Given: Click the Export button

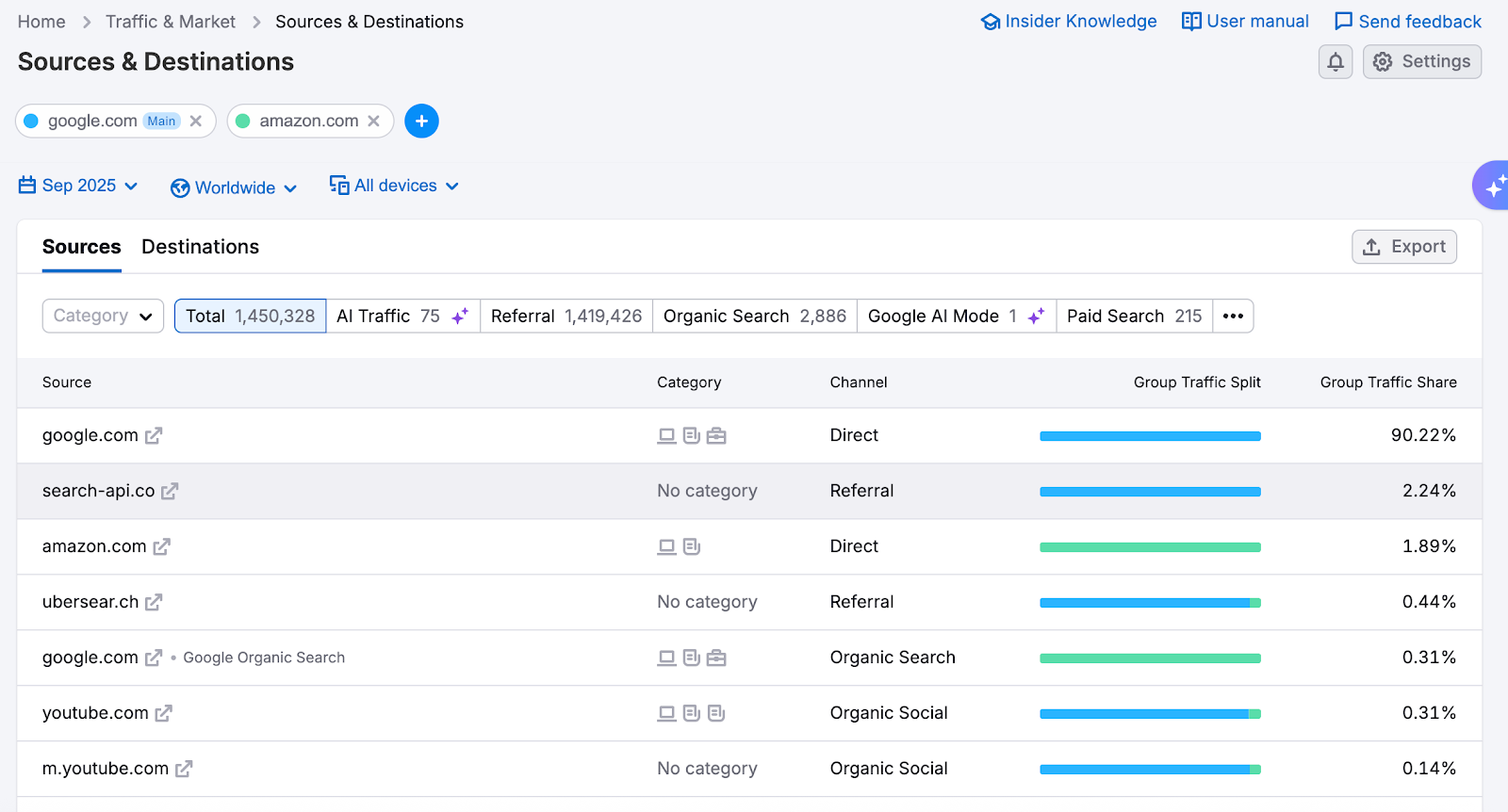Looking at the screenshot, I should 1403,247.
